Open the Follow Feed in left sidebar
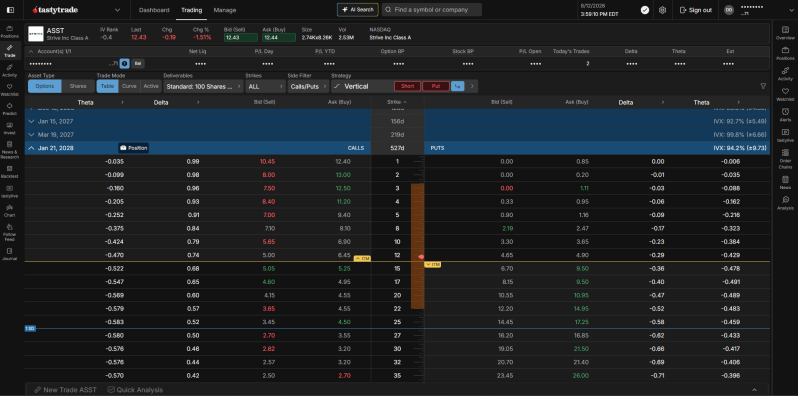This screenshot has width=798, height=396. [x=10, y=232]
